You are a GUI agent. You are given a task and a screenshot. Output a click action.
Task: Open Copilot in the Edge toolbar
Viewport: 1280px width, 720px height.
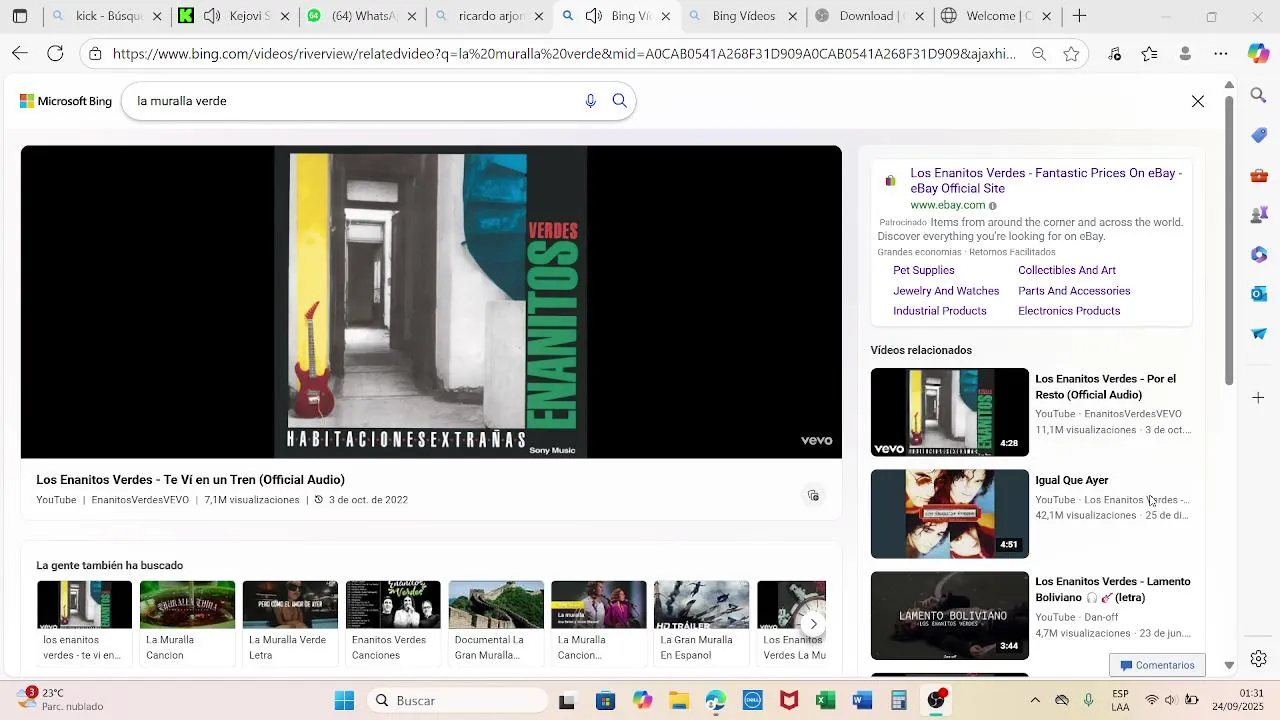tap(1258, 54)
